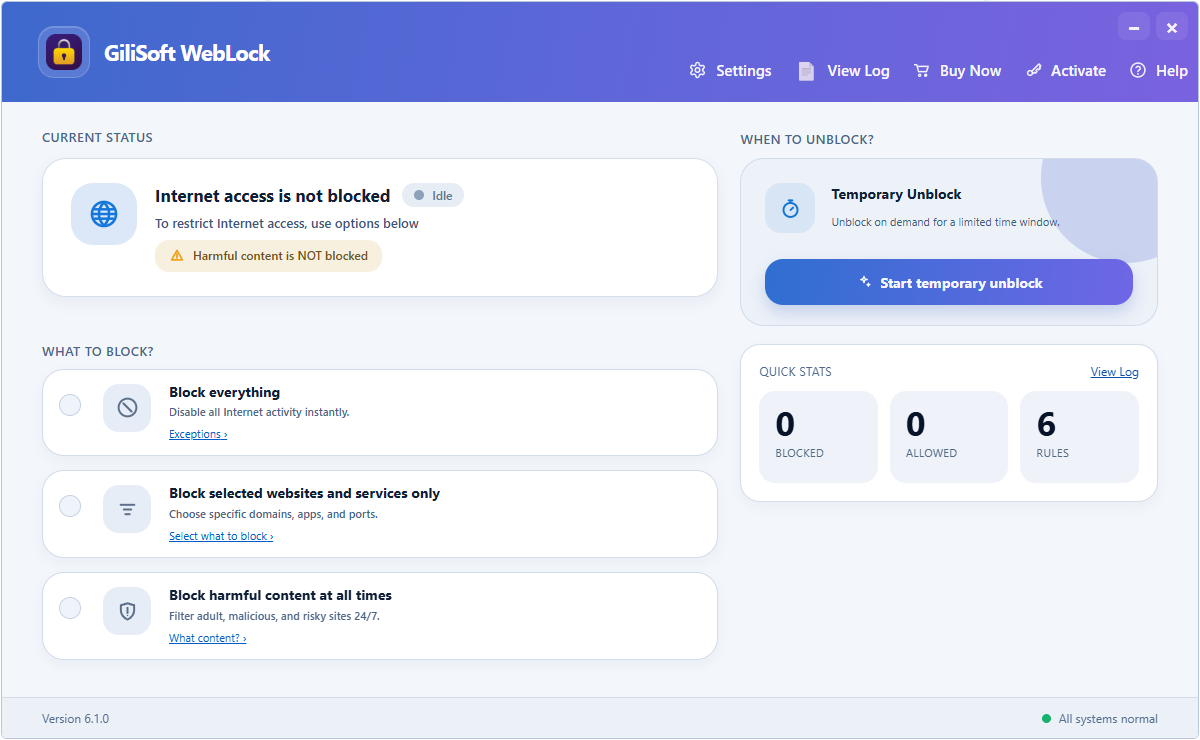This screenshot has width=1200, height=740.
Task: Click the All systems normal status text
Action: 1108,719
